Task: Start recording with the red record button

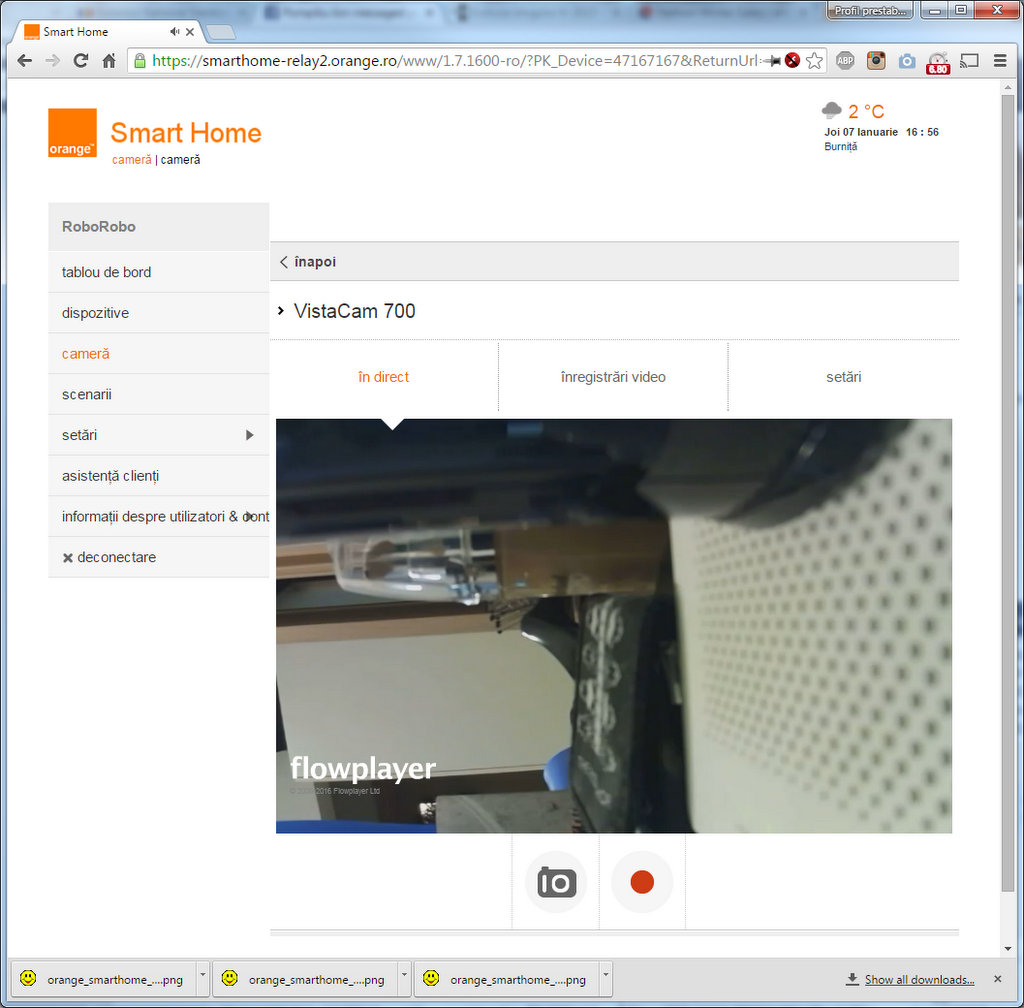Action: [x=642, y=882]
